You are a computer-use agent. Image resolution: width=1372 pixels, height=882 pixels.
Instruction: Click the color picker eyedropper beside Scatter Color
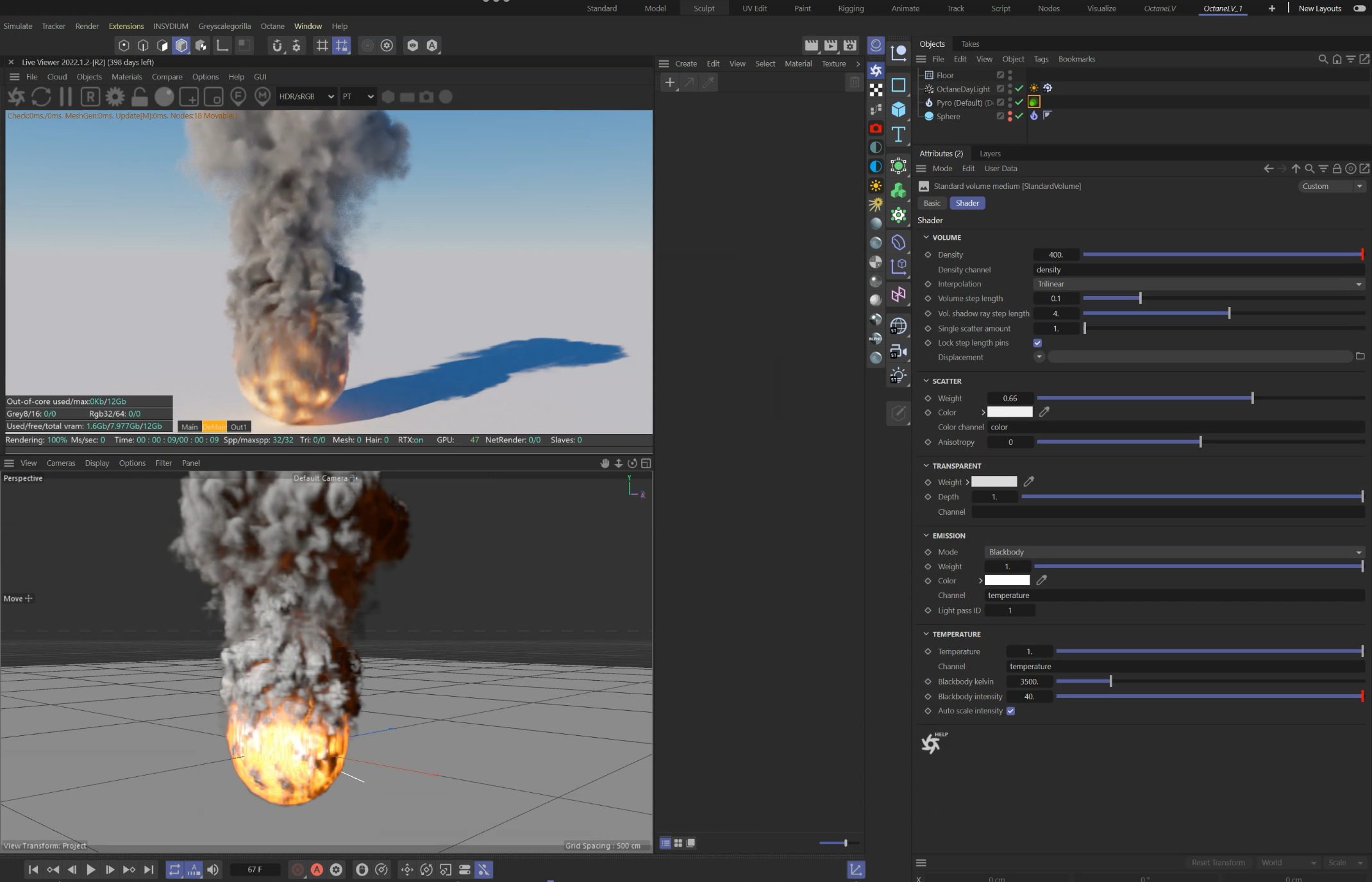pyautogui.click(x=1044, y=412)
